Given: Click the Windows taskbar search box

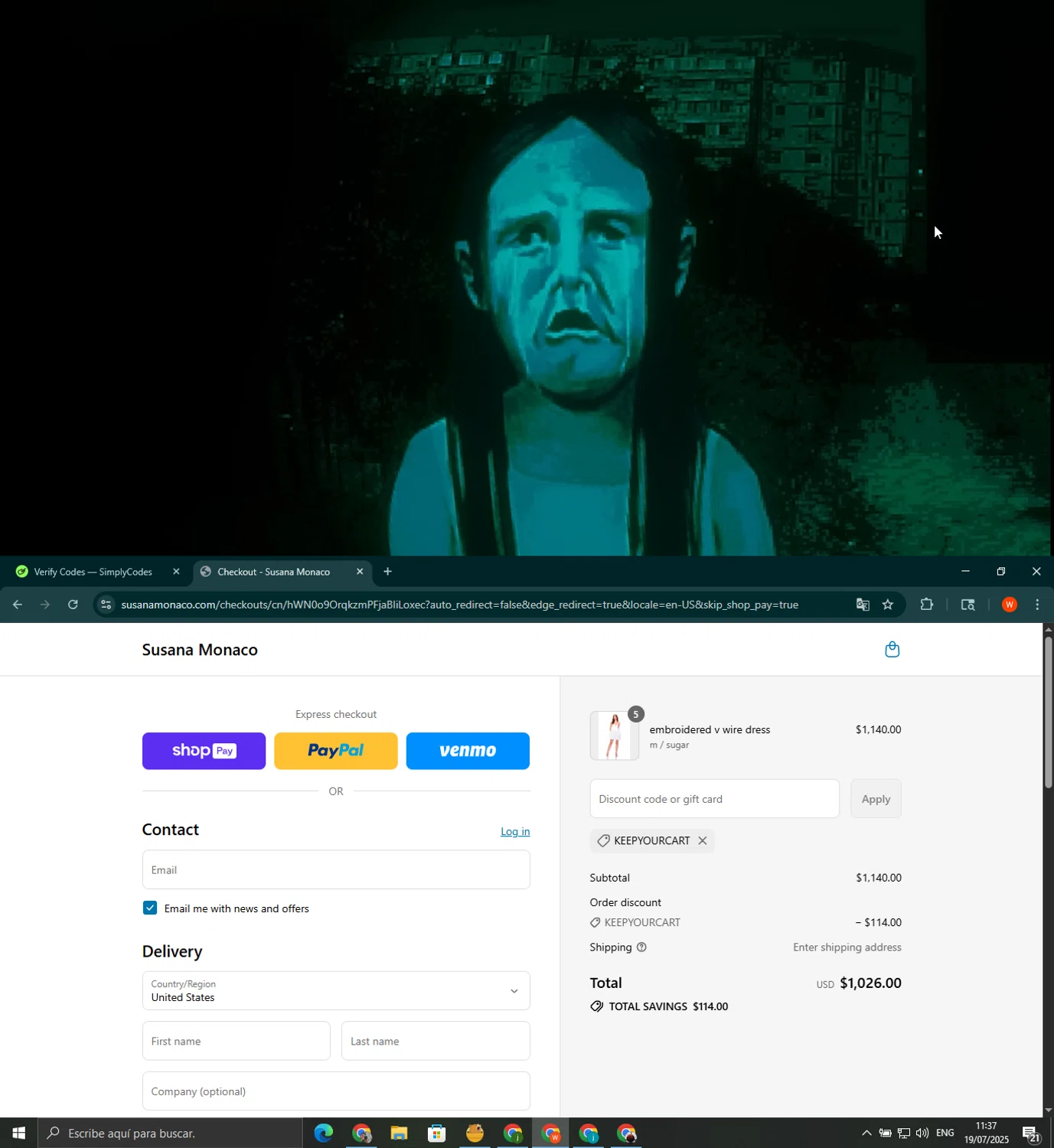Looking at the screenshot, I should tap(170, 1133).
